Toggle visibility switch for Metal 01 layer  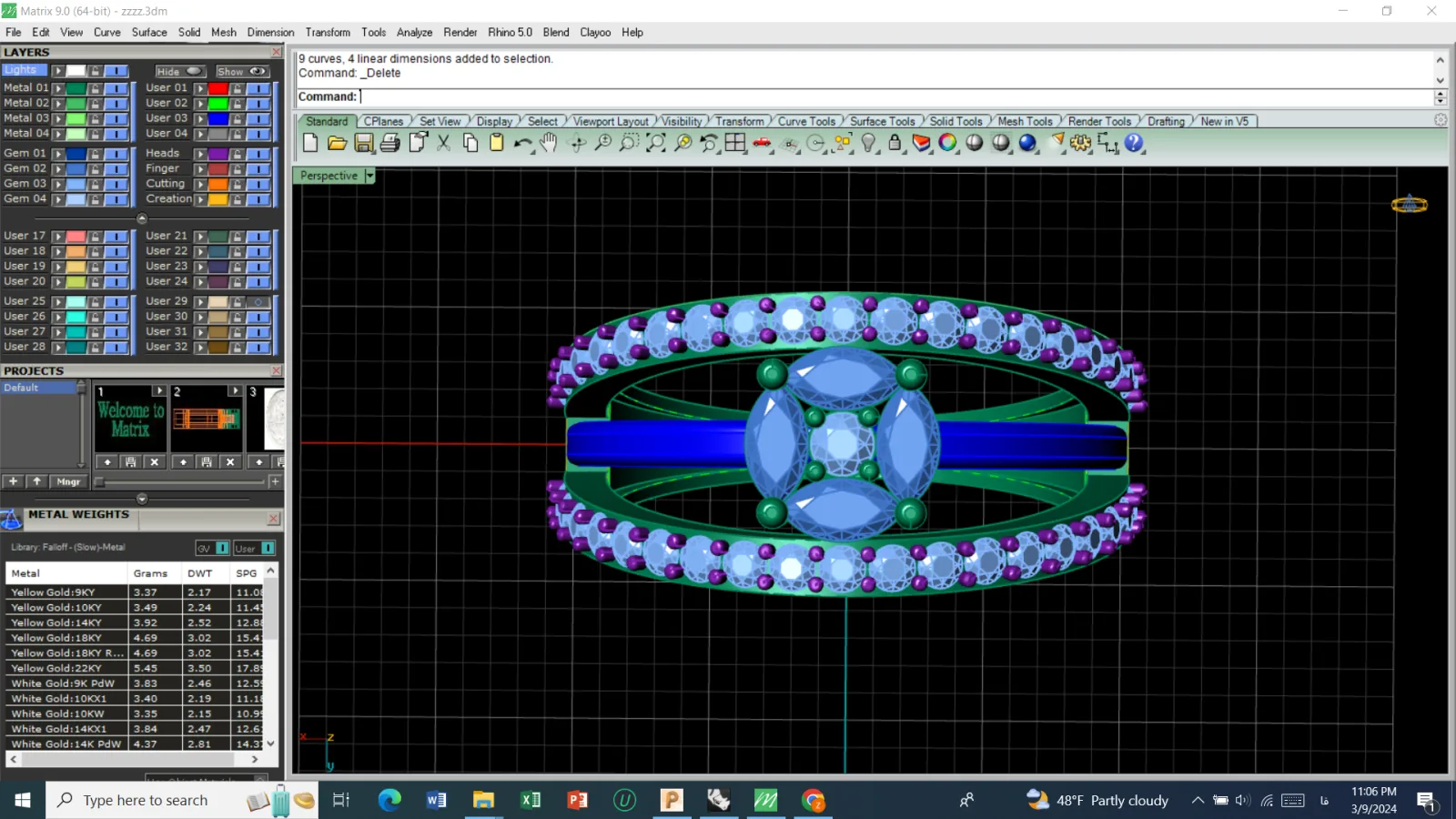point(116,88)
